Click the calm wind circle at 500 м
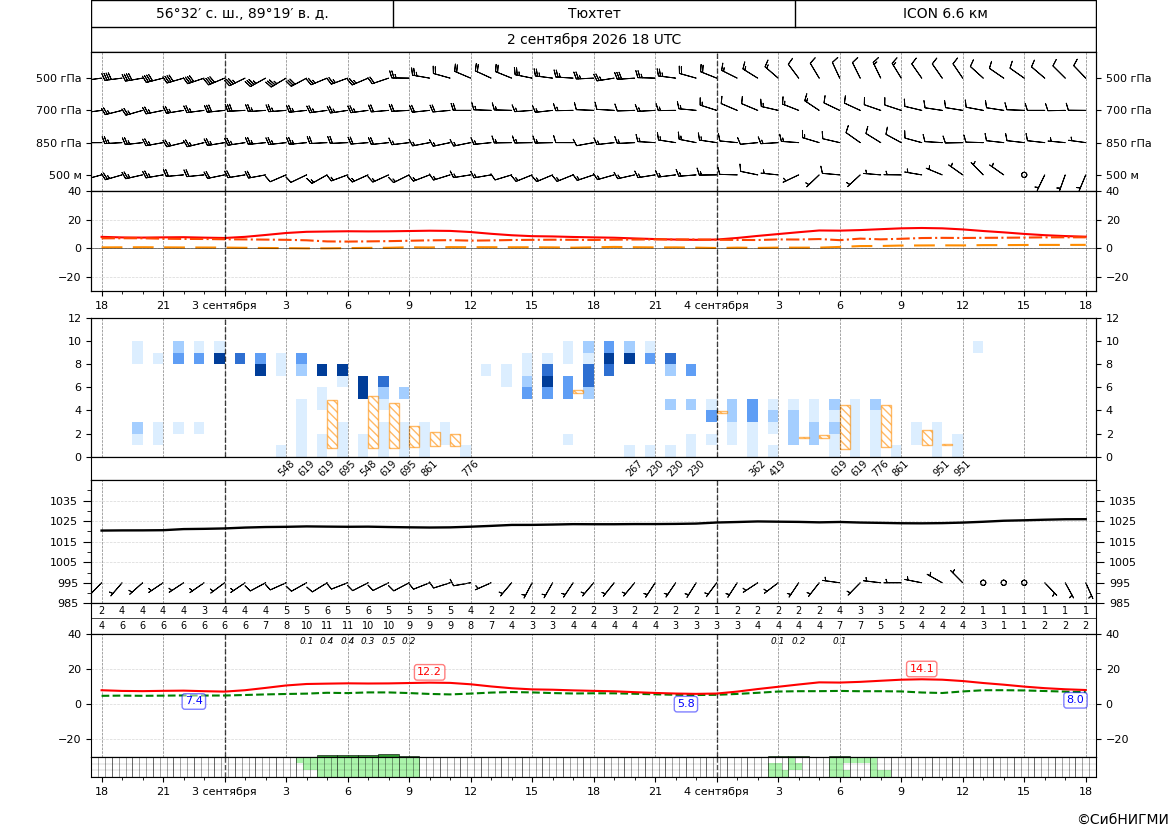 (1024, 174)
